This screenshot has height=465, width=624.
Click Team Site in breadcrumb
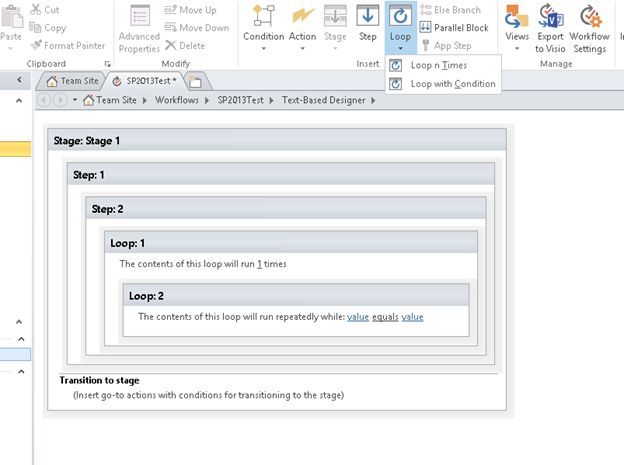(x=116, y=100)
